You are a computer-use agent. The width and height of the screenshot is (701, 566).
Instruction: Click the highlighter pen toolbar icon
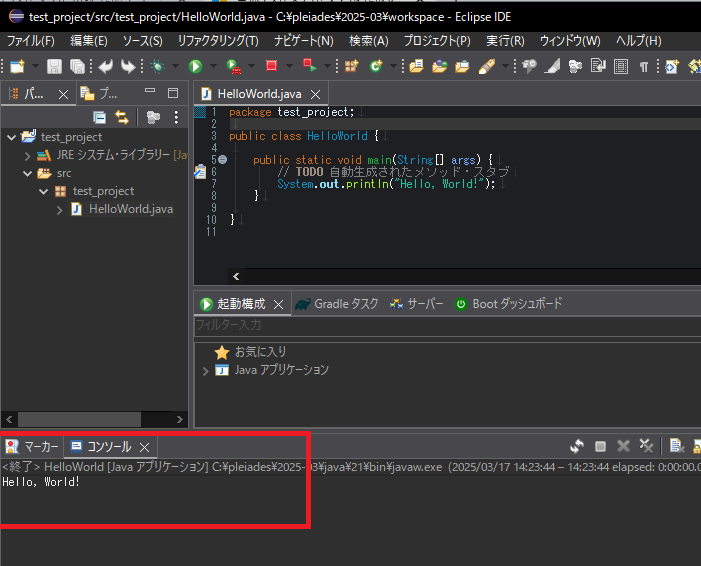pos(486,67)
